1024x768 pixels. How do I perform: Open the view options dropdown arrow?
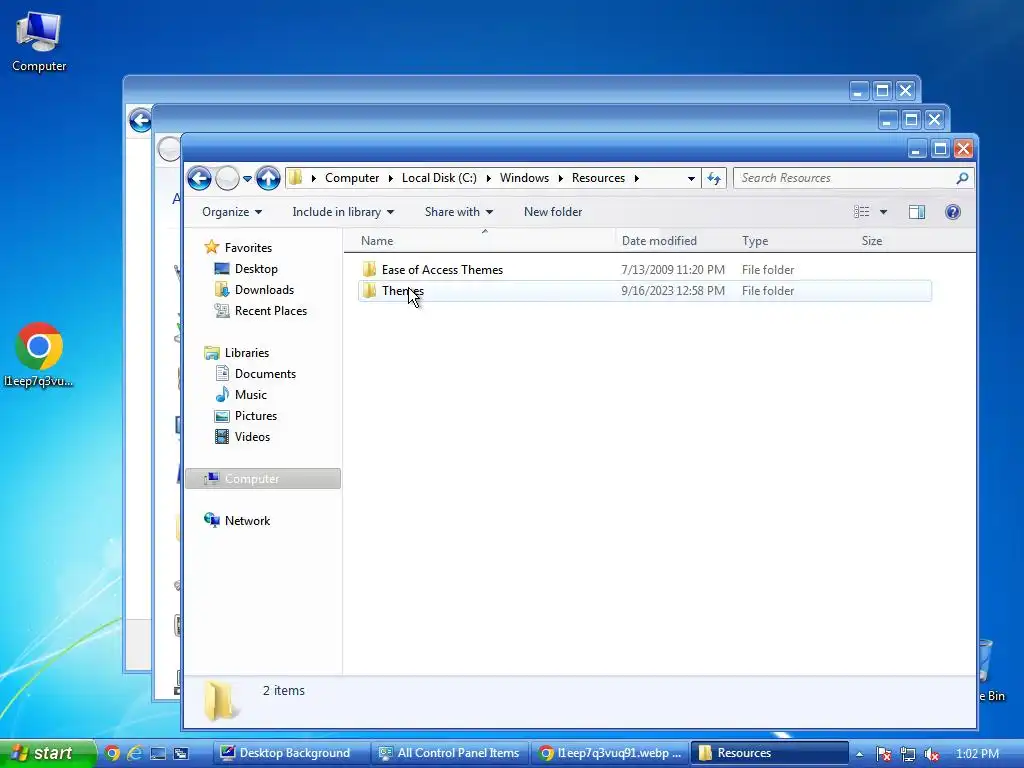(883, 212)
